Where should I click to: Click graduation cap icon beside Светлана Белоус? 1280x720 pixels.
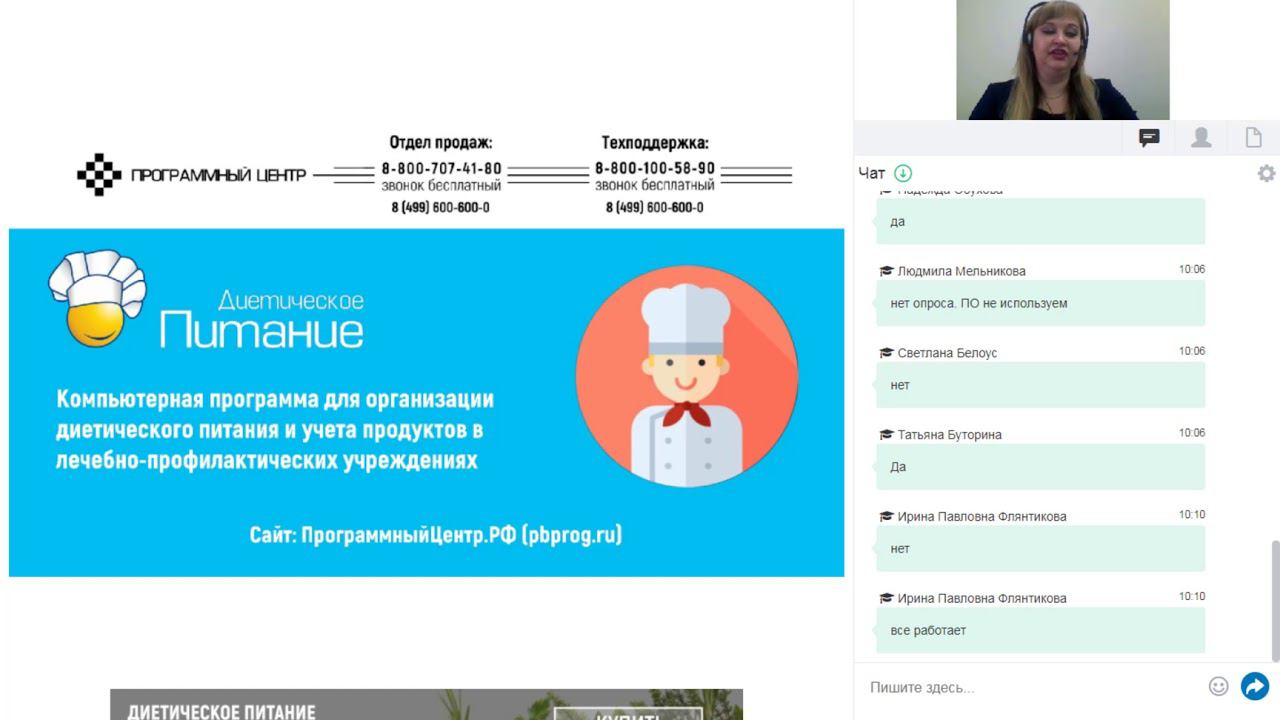click(885, 353)
